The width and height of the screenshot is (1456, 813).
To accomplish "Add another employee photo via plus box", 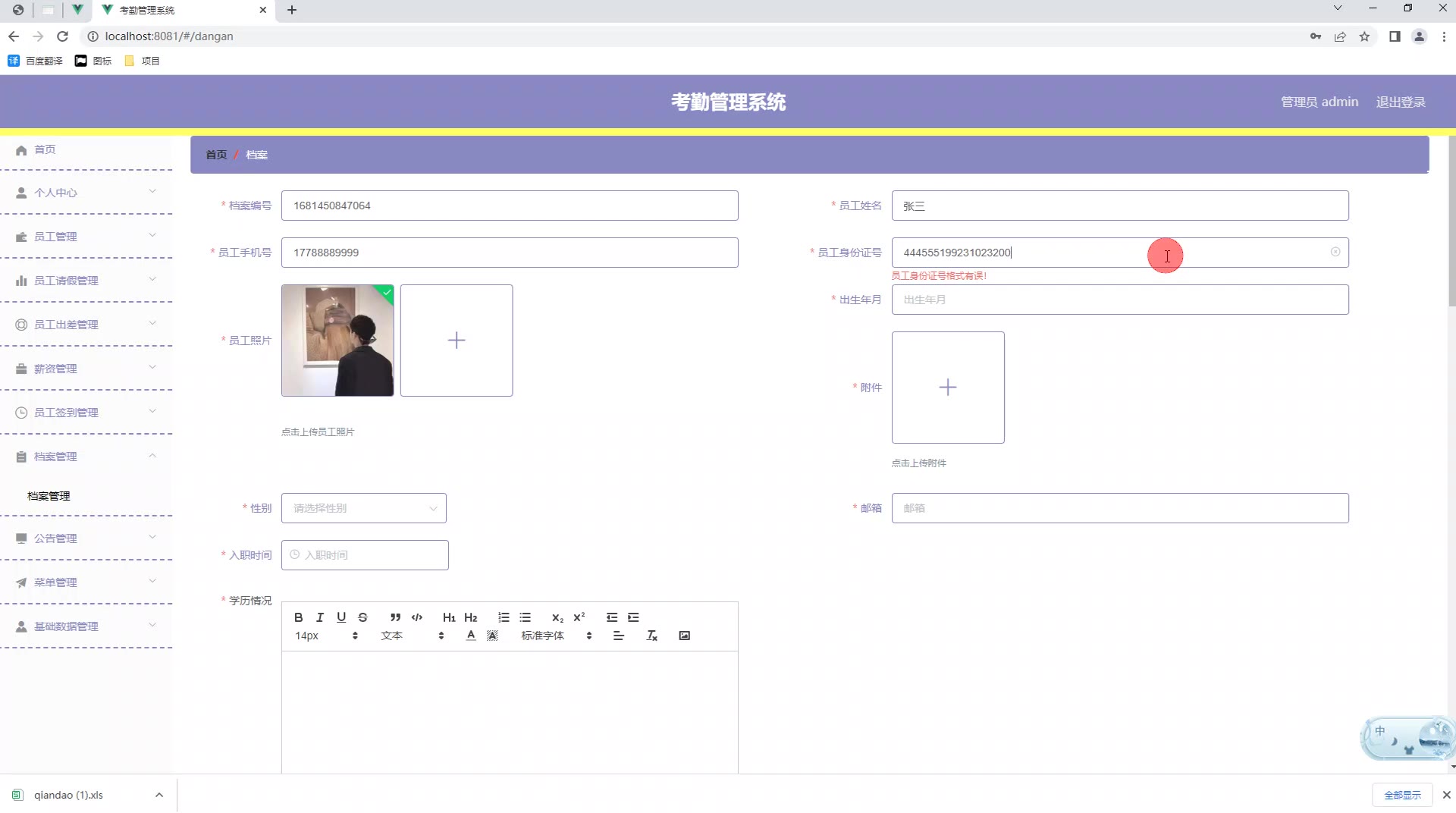I will coord(457,341).
